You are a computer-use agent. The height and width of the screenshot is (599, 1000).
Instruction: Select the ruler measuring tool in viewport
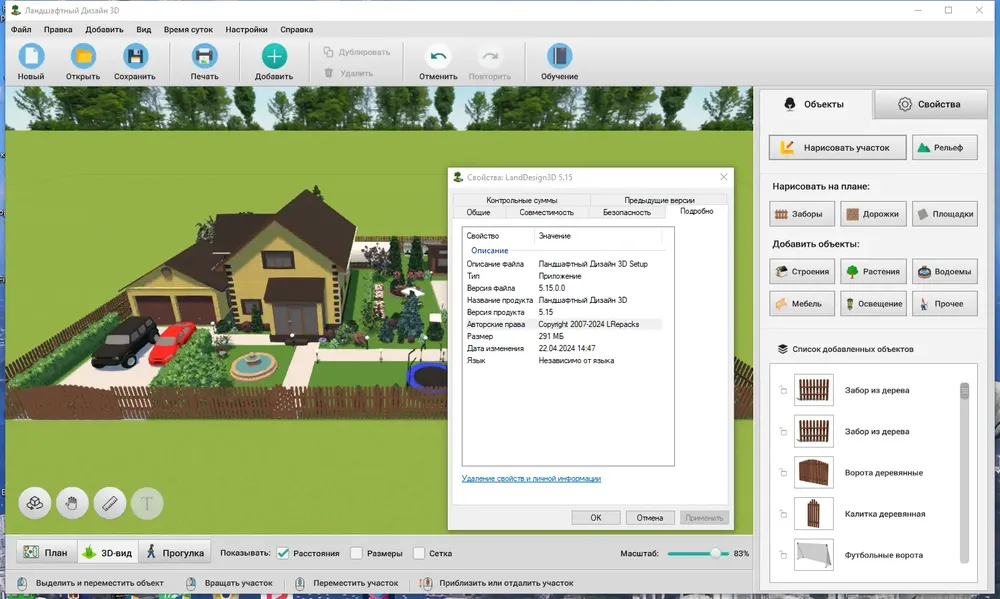110,503
